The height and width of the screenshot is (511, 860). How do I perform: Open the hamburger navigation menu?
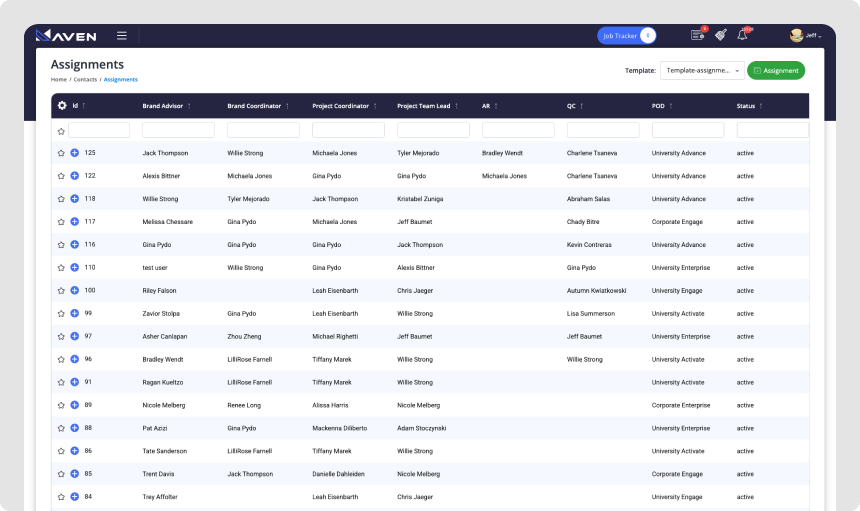coord(122,36)
